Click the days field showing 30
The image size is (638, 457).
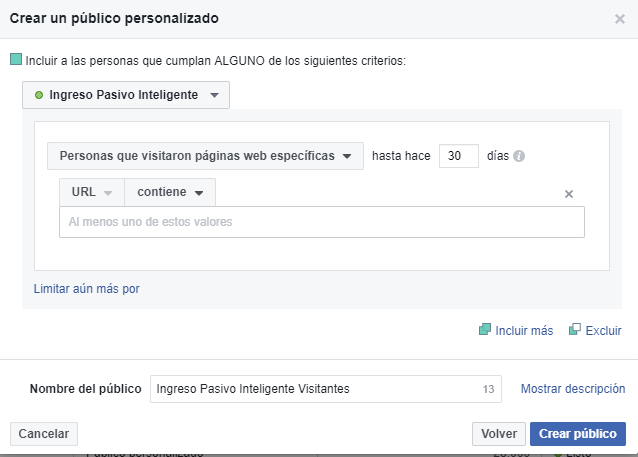(x=459, y=156)
